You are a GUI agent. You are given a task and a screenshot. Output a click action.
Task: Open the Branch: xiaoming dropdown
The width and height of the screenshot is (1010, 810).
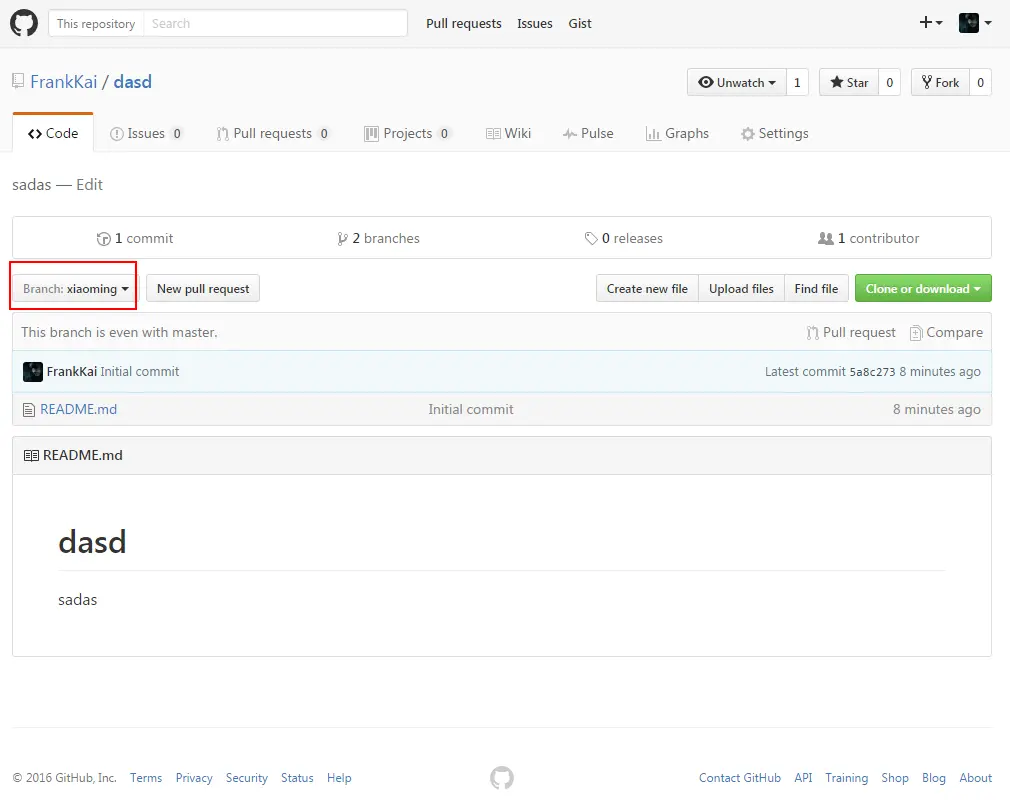(75, 288)
